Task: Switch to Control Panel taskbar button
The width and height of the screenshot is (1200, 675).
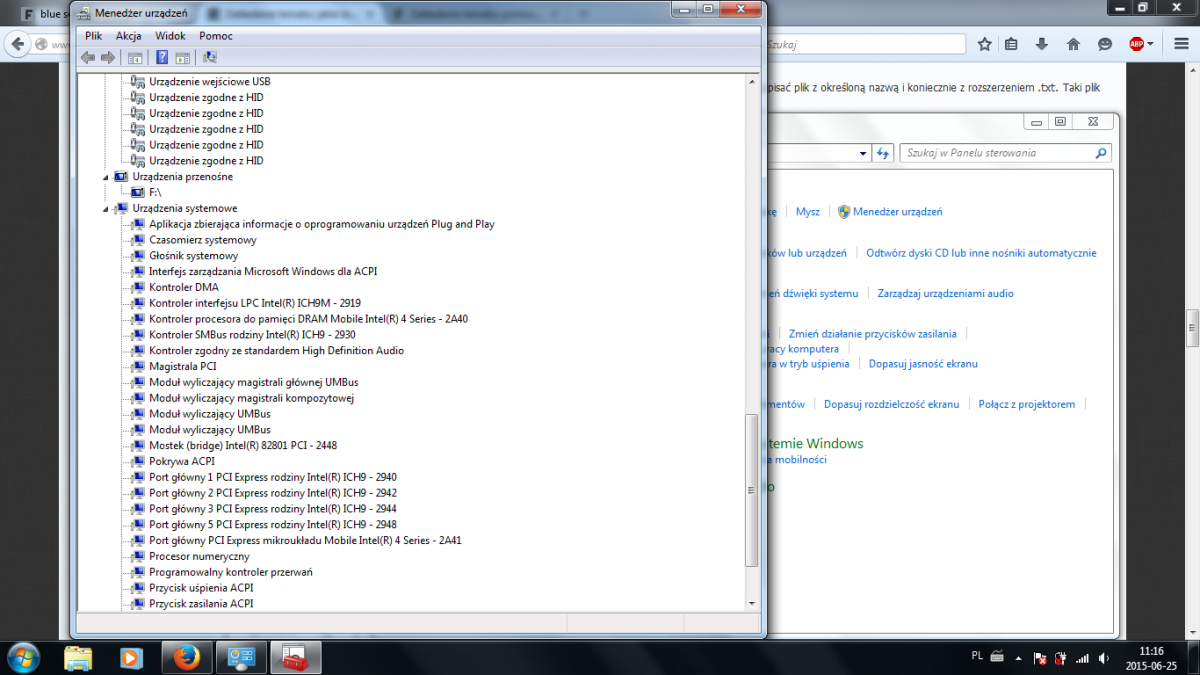Action: (243, 657)
